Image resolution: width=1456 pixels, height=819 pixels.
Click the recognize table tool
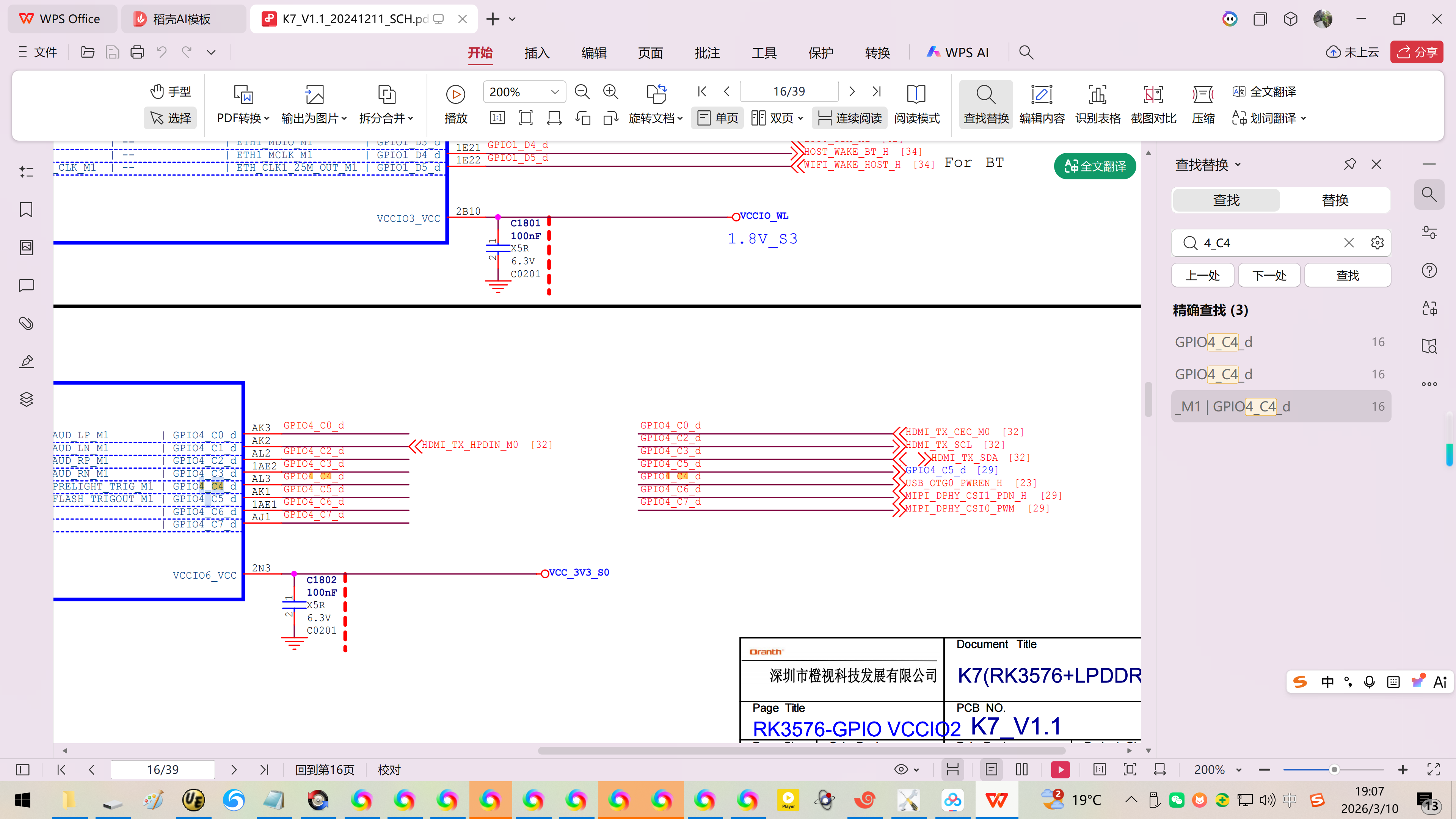[1097, 104]
